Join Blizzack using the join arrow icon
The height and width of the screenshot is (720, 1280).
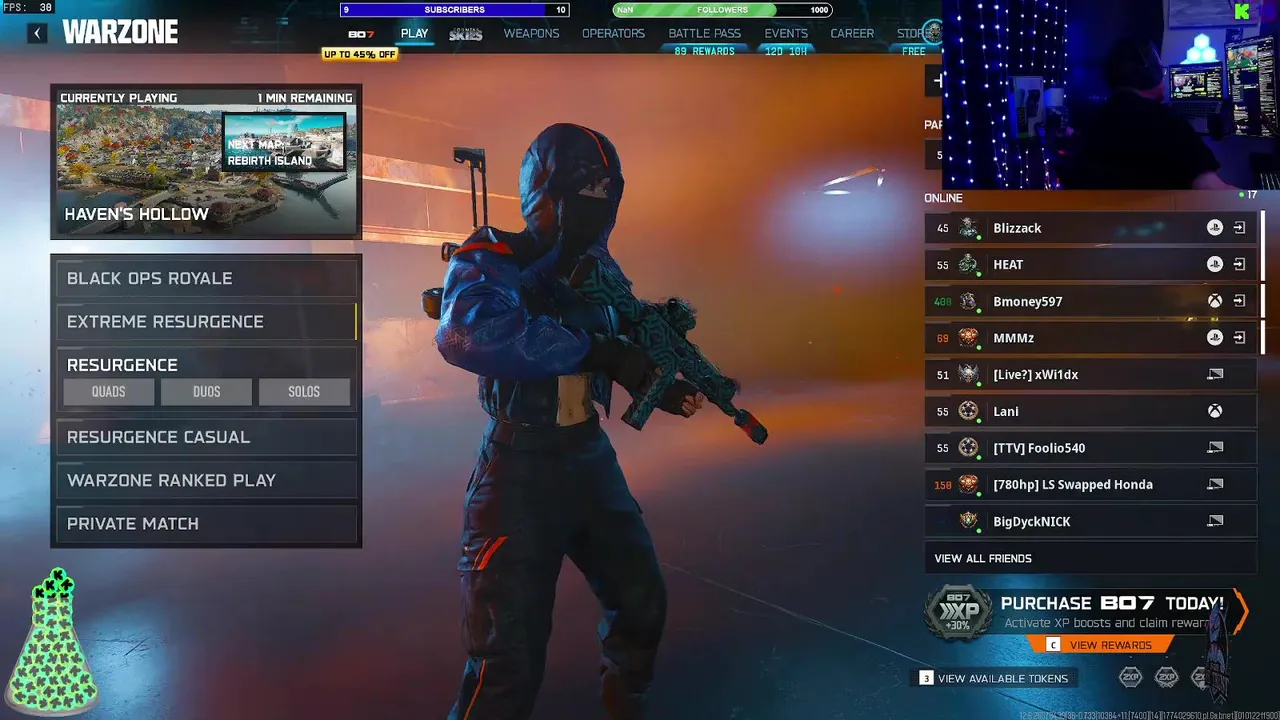pyautogui.click(x=1239, y=228)
